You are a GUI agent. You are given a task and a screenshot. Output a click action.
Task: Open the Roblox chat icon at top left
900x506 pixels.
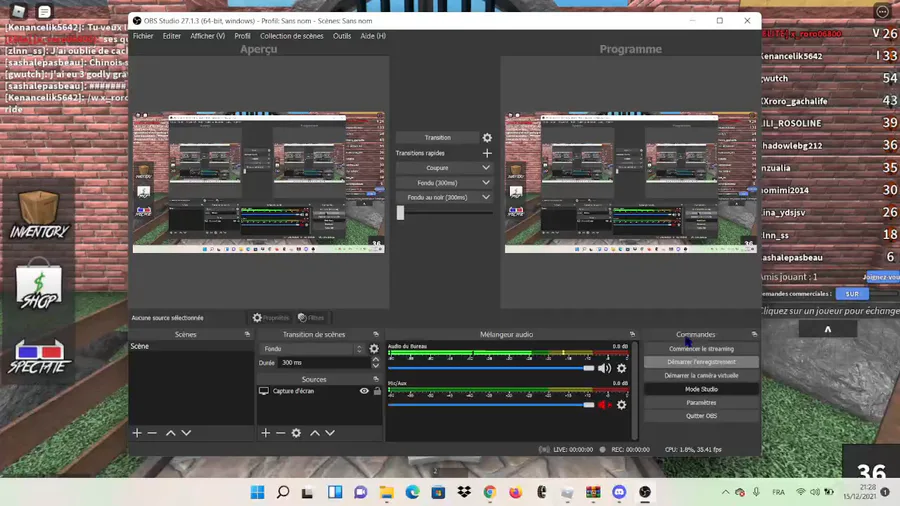click(x=44, y=11)
